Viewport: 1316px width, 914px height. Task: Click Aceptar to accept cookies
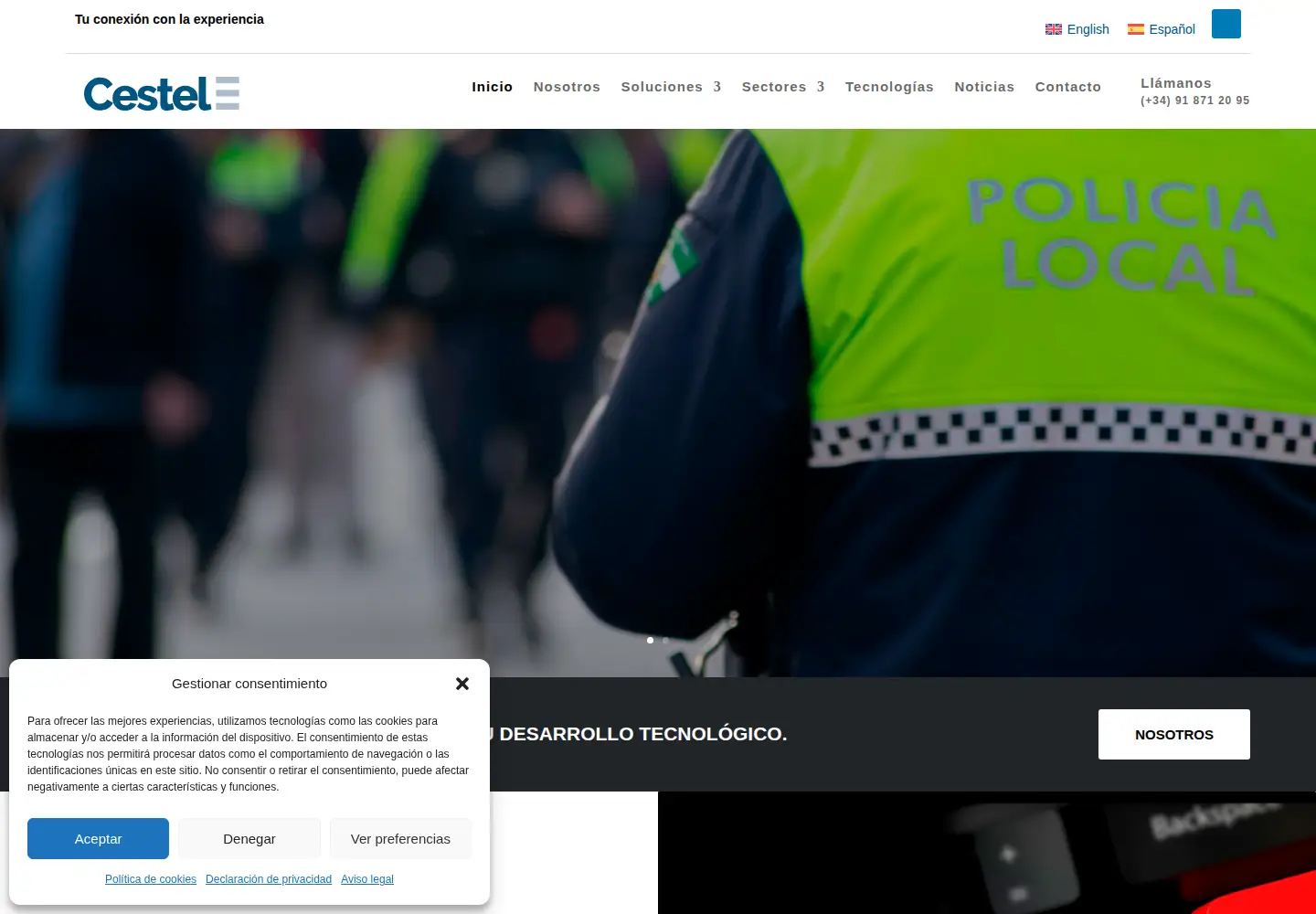coord(98,839)
